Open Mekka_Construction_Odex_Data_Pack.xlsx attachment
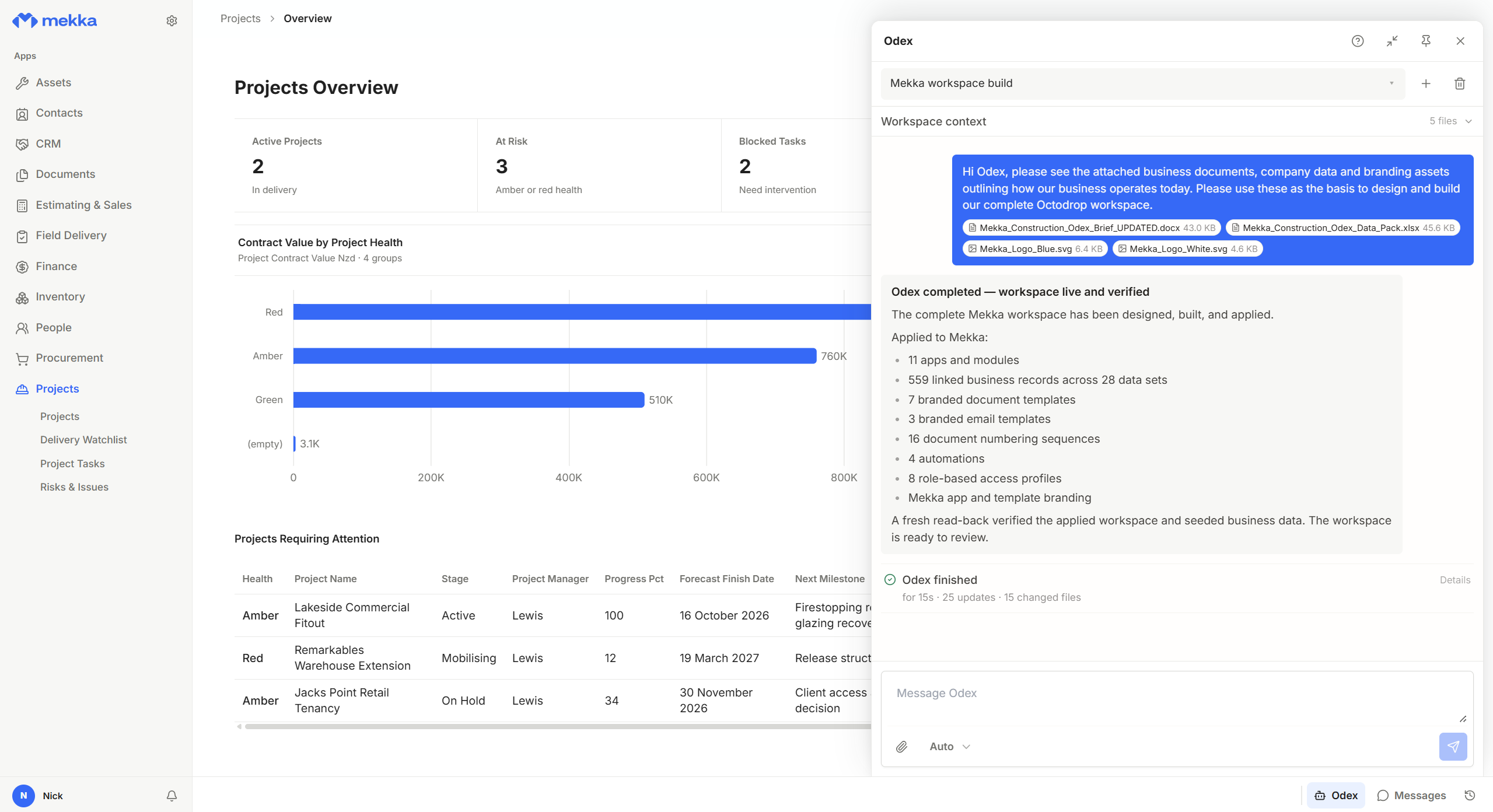Screen dimensions: 1493x812 point(1342,228)
